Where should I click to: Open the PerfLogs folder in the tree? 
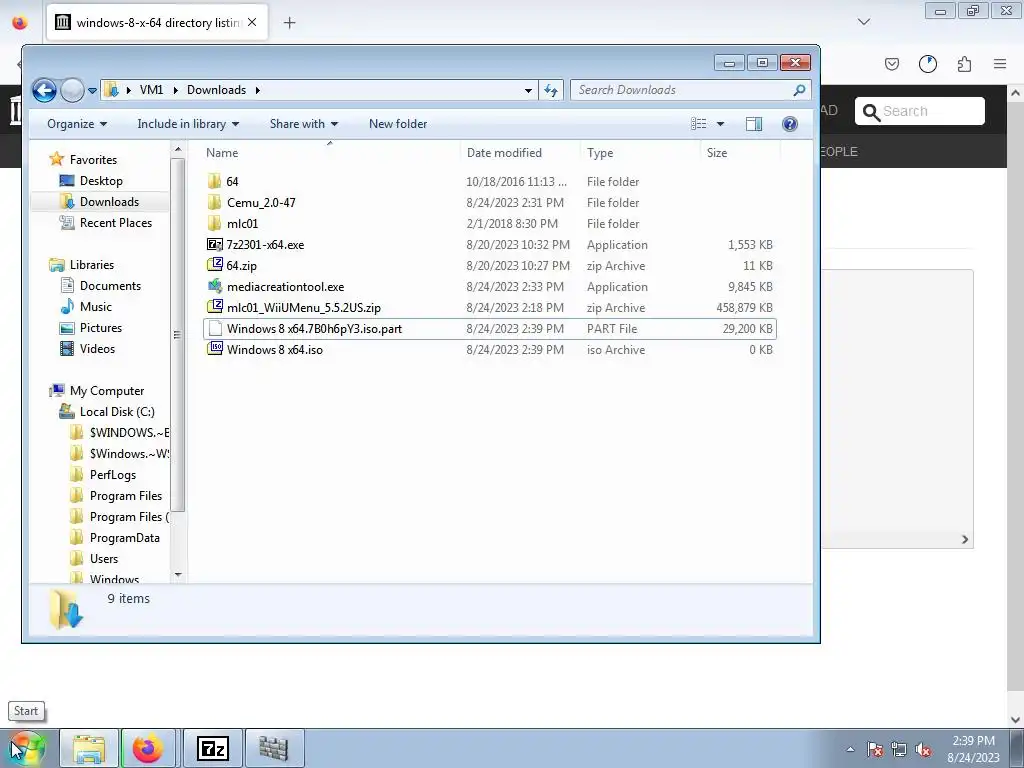pyautogui.click(x=112, y=475)
